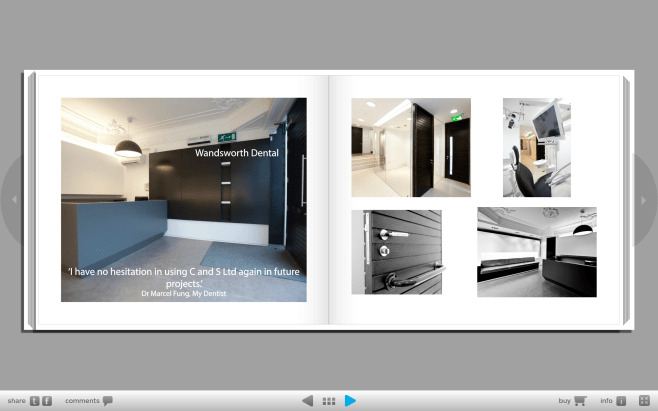The width and height of the screenshot is (658, 411).
Task: Select the door handle close-up photo
Action: tap(397, 252)
